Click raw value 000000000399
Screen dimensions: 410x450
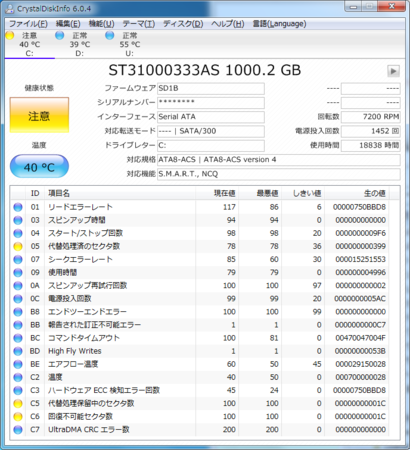(x=360, y=246)
